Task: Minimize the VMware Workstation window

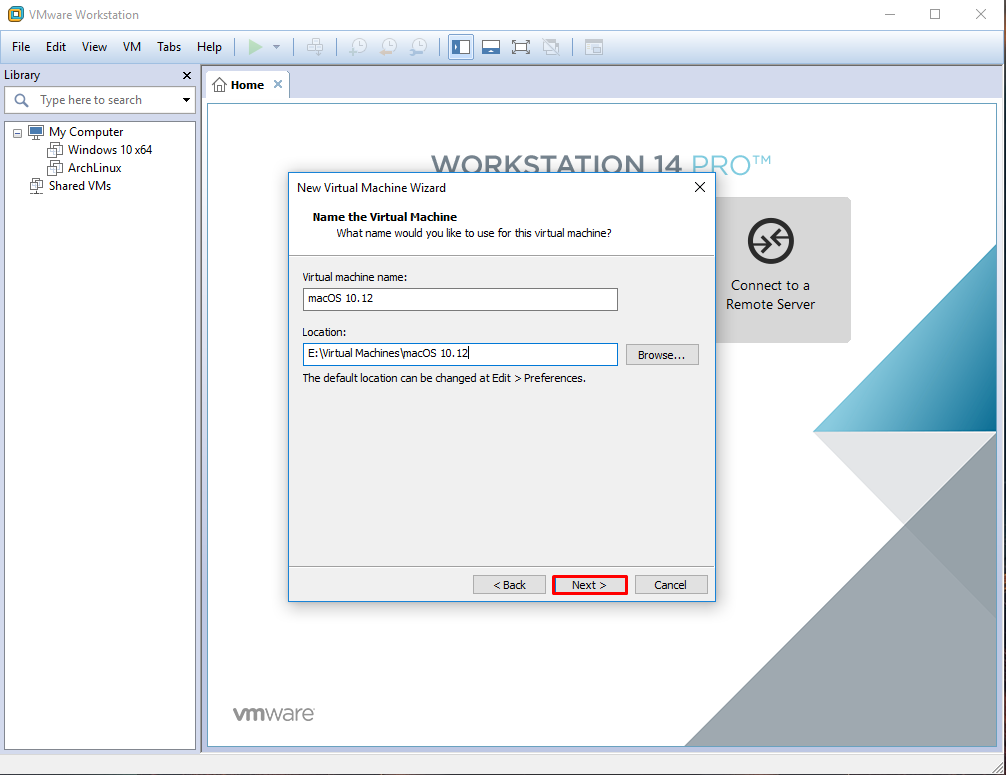Action: (890, 14)
